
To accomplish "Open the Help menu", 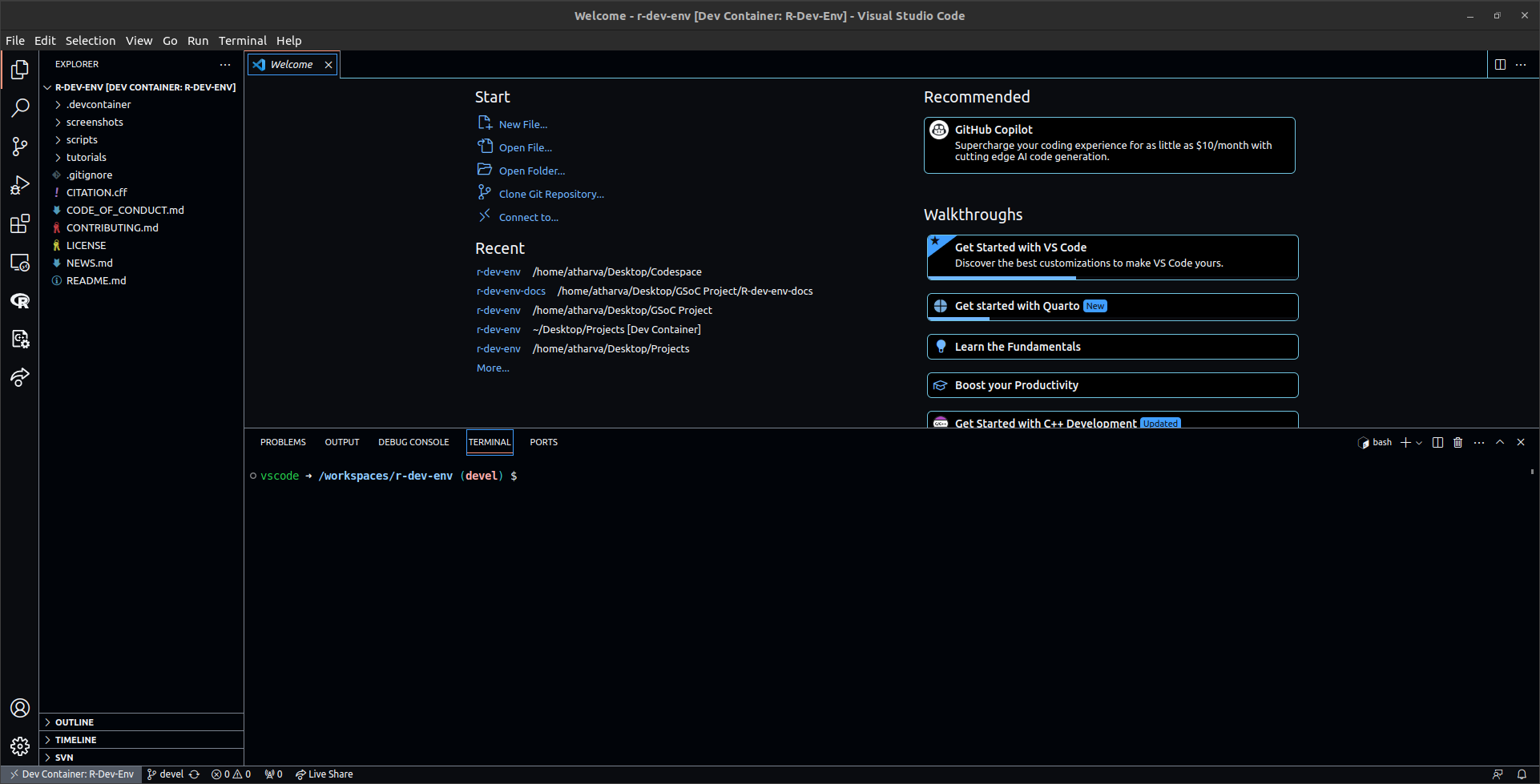I will (289, 41).
